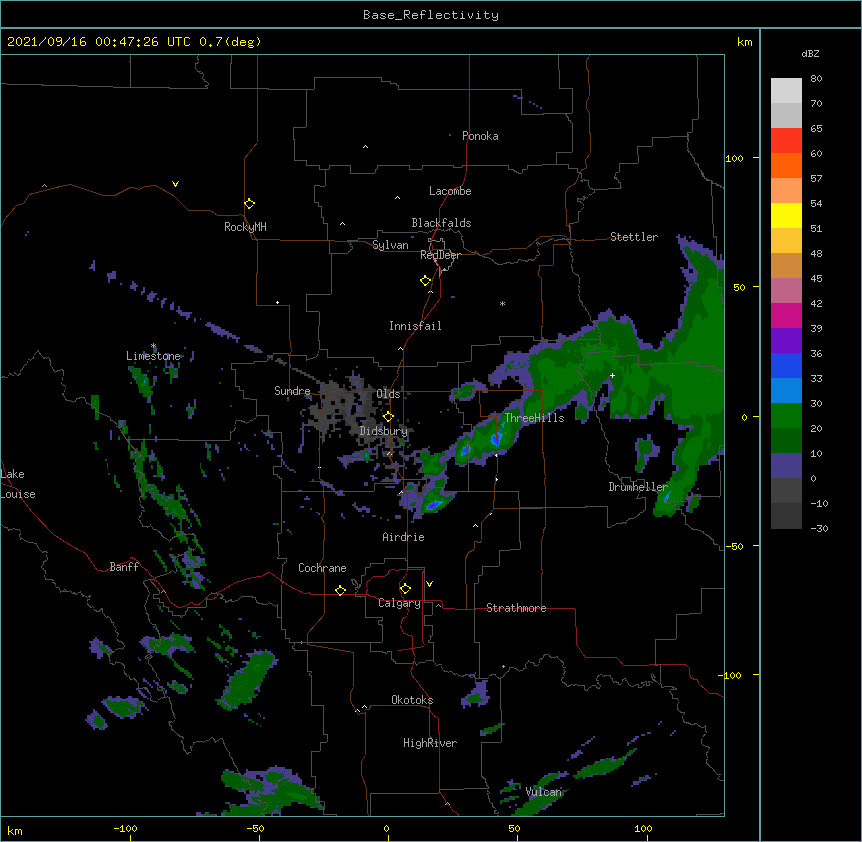Click the Drumheller label

point(638,487)
